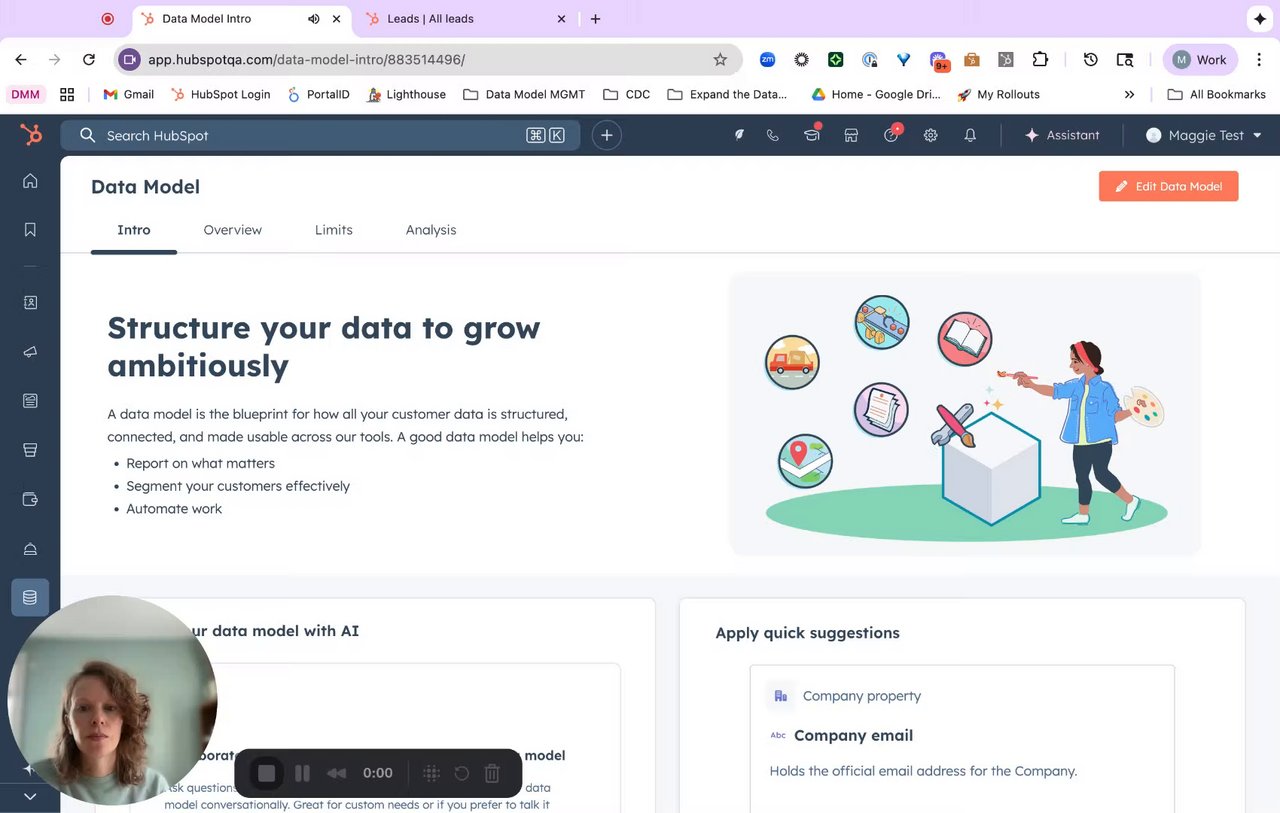The image size is (1280, 813).
Task: Open the Gmail bookmark
Action: [x=129, y=94]
